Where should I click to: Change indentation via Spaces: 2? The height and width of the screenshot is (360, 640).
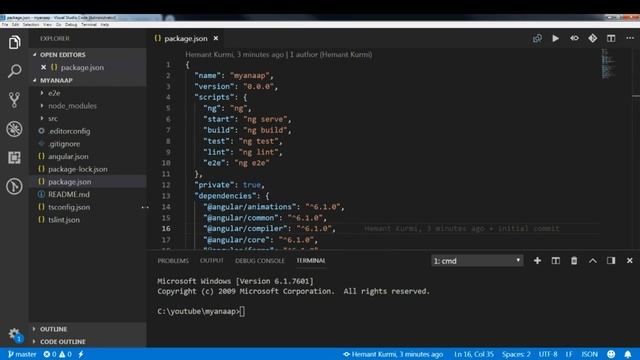(x=516, y=354)
